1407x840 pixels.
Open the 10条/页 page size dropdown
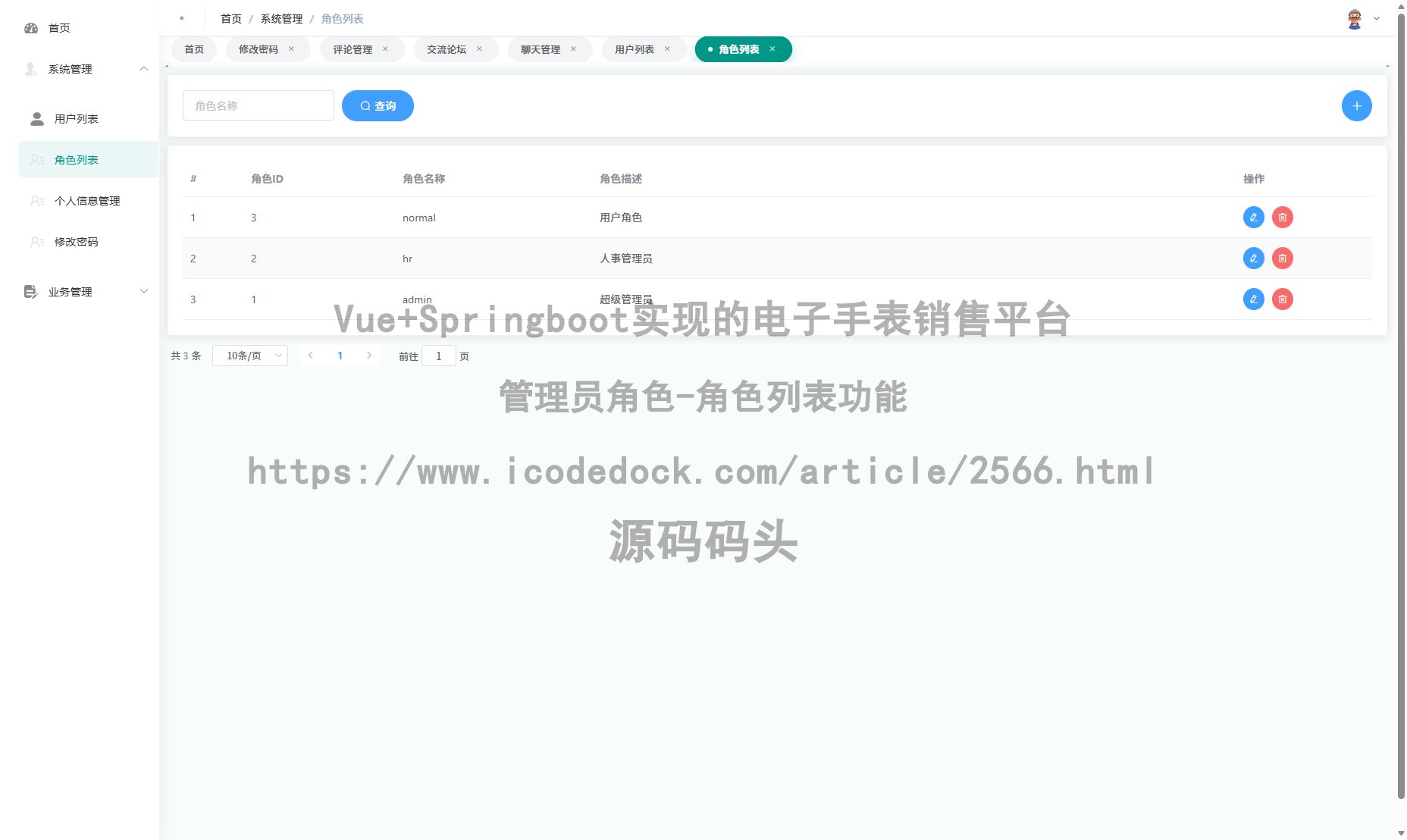point(250,355)
